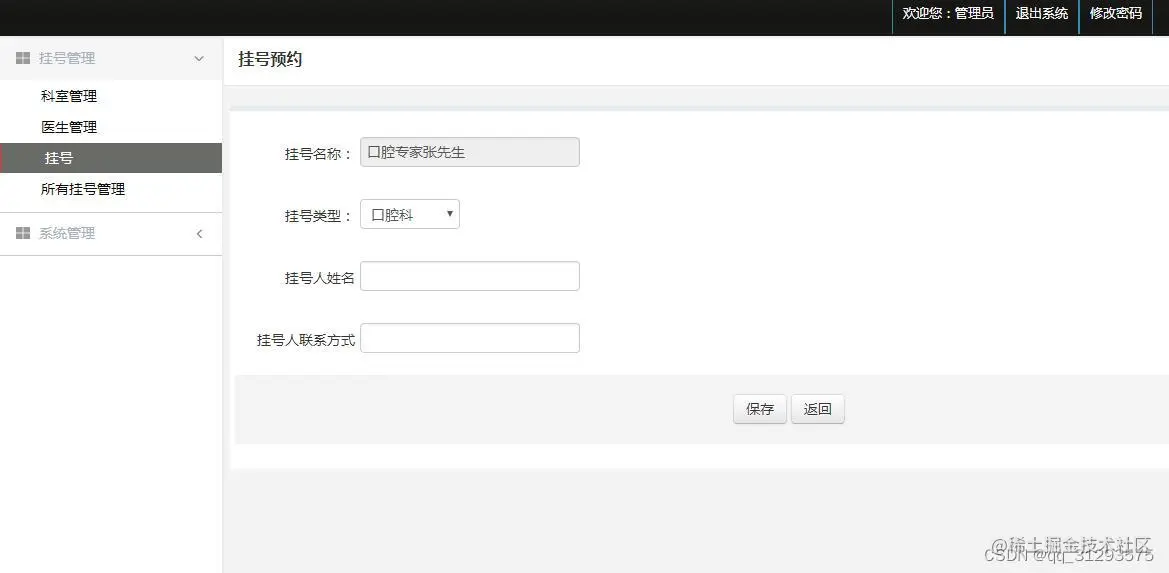Click the 返回 button
Viewport: 1169px width, 573px height.
pos(818,409)
